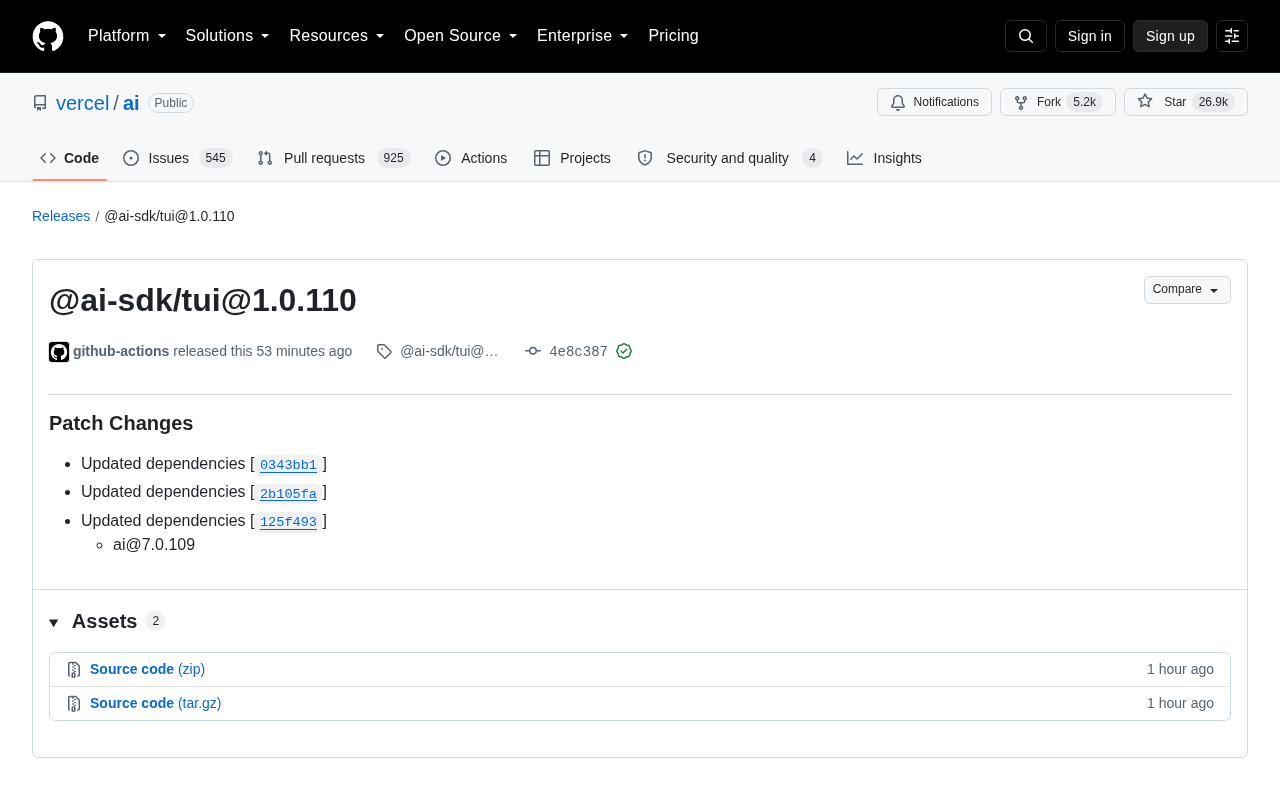Viewport: 1280px width, 800px height.
Task: Click the commit icon beside 4e8c387
Action: [x=533, y=351]
